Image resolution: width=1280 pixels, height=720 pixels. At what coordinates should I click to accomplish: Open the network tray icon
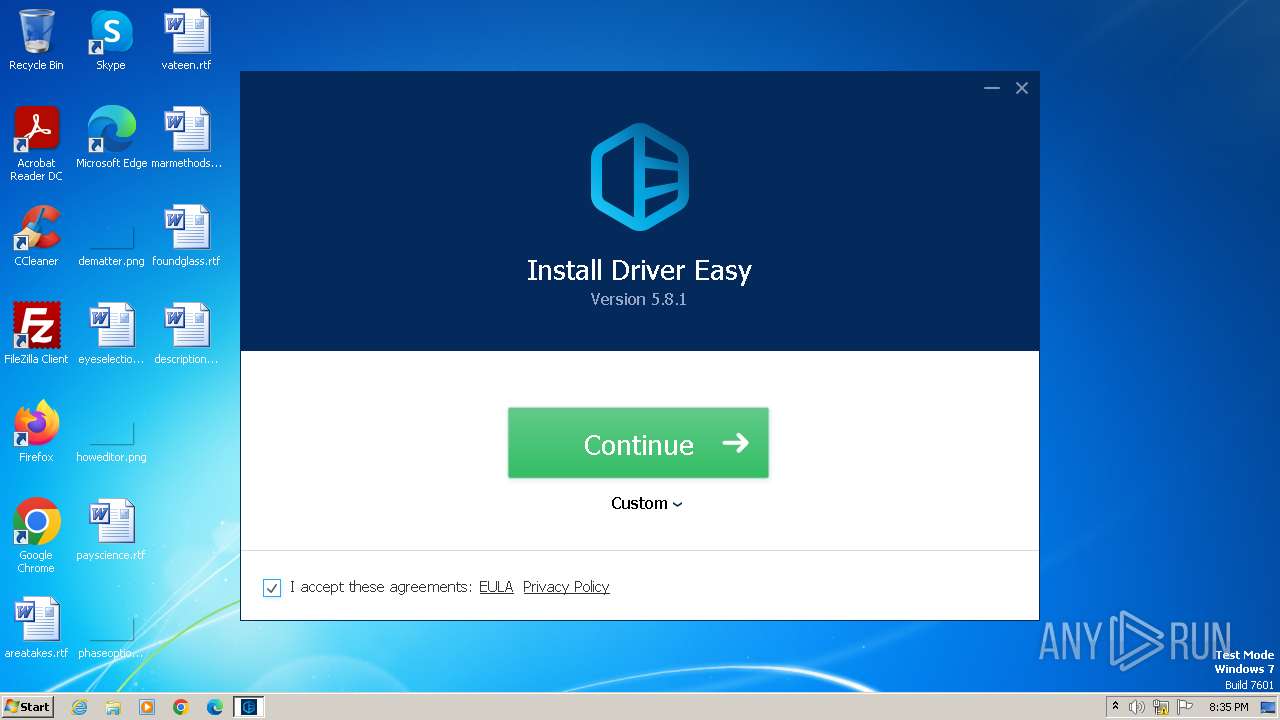1161,707
